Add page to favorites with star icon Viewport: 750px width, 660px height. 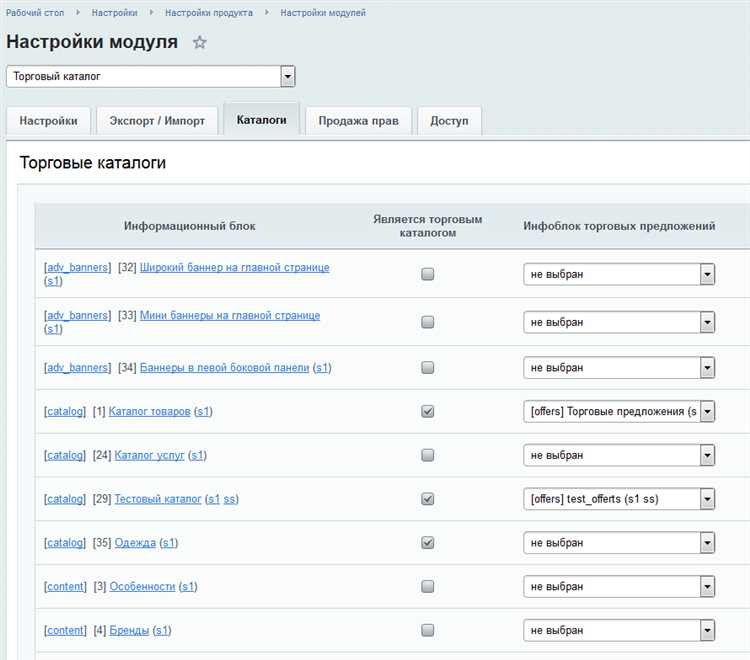pyautogui.click(x=199, y=43)
